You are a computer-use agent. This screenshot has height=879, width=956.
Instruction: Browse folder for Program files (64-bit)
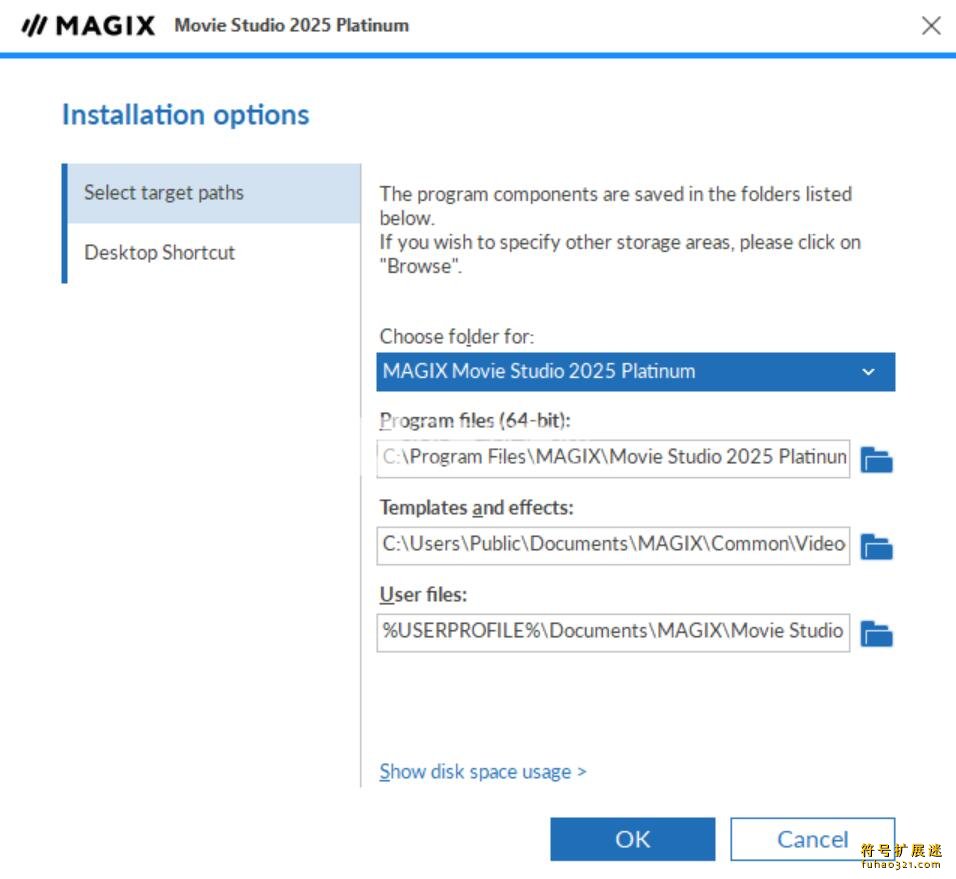(x=876, y=460)
